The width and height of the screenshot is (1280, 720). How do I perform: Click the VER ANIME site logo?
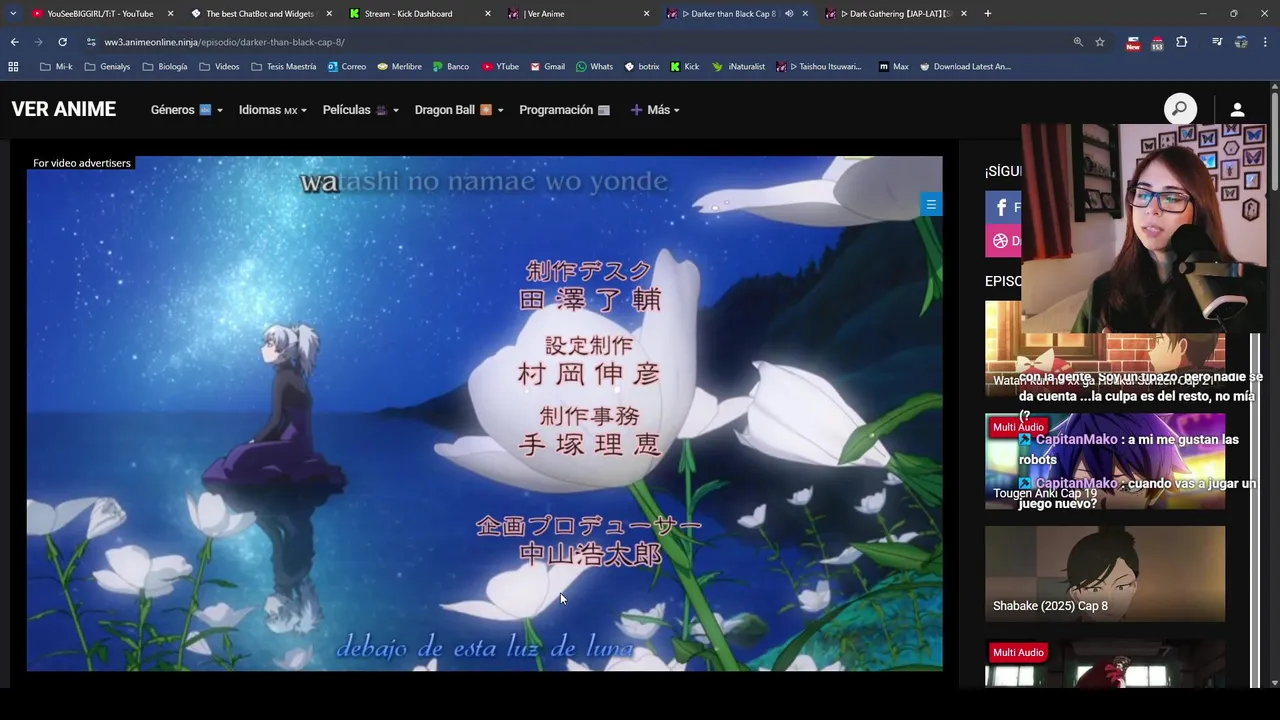[64, 110]
